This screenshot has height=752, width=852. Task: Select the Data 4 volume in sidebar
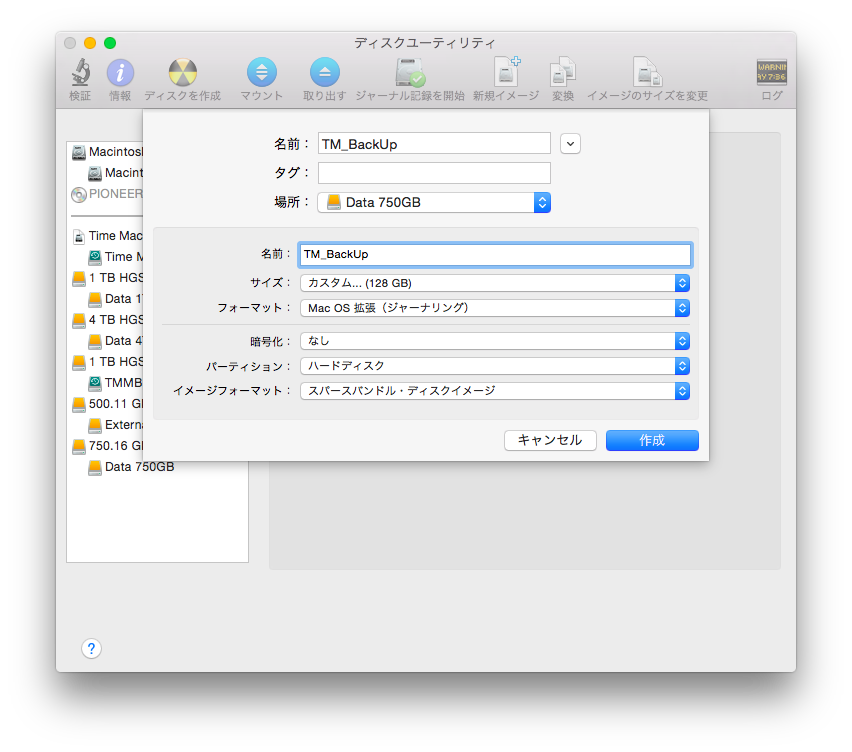click(115, 341)
